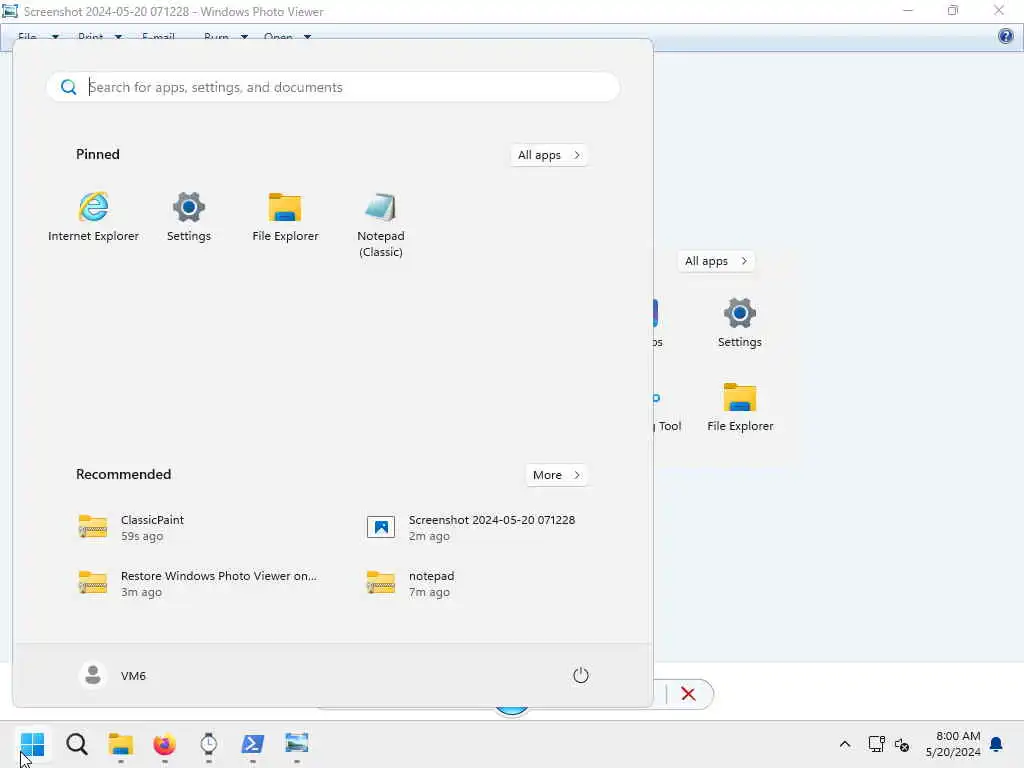The height and width of the screenshot is (768, 1024).
Task: Open taskbar Search
Action: (76, 744)
